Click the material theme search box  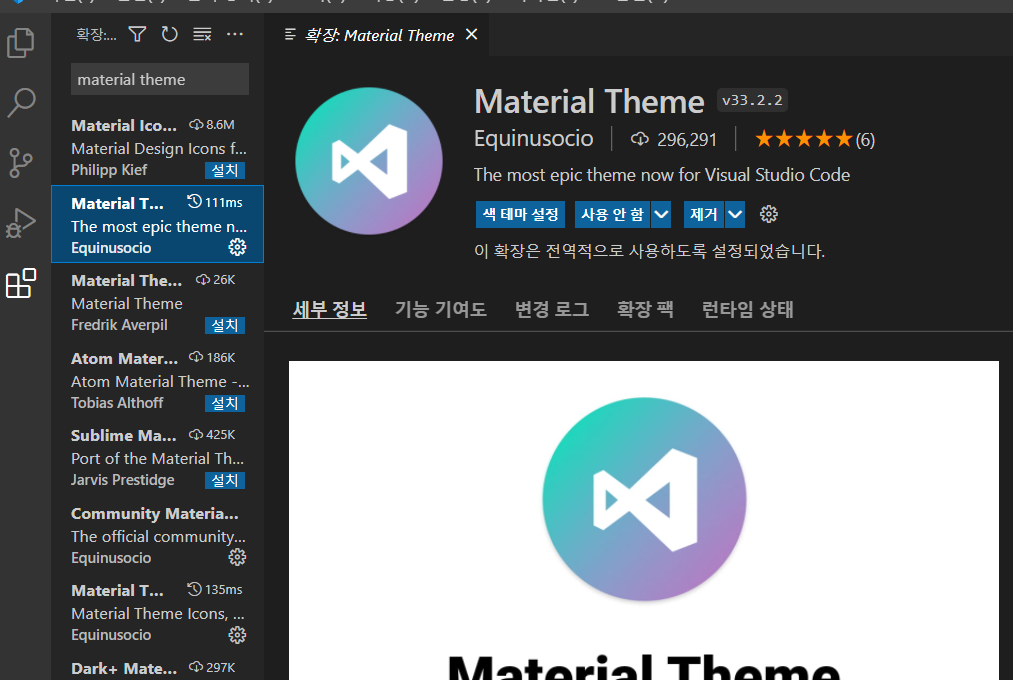[160, 79]
